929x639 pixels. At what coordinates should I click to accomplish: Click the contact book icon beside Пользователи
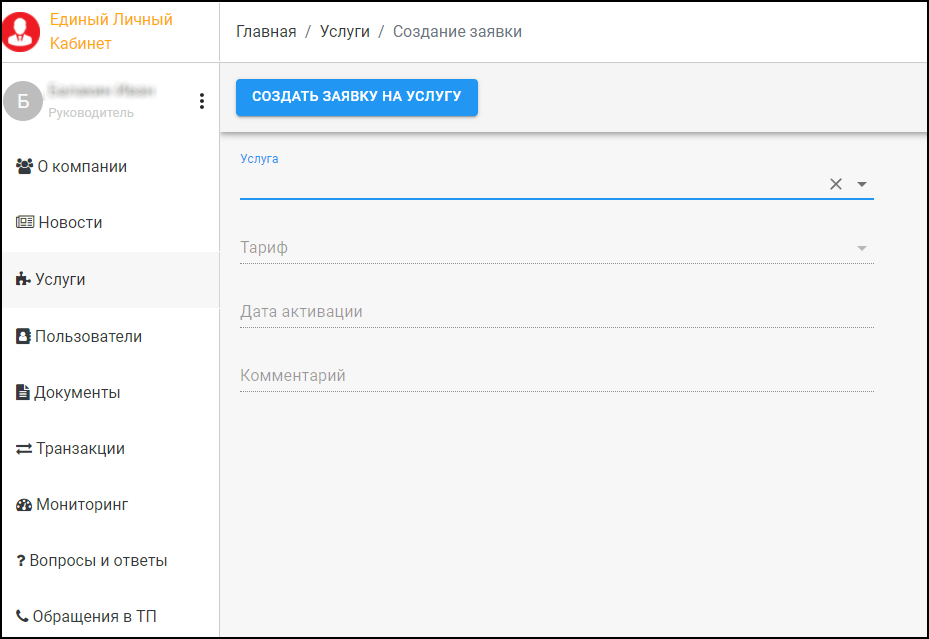[x=23, y=337]
